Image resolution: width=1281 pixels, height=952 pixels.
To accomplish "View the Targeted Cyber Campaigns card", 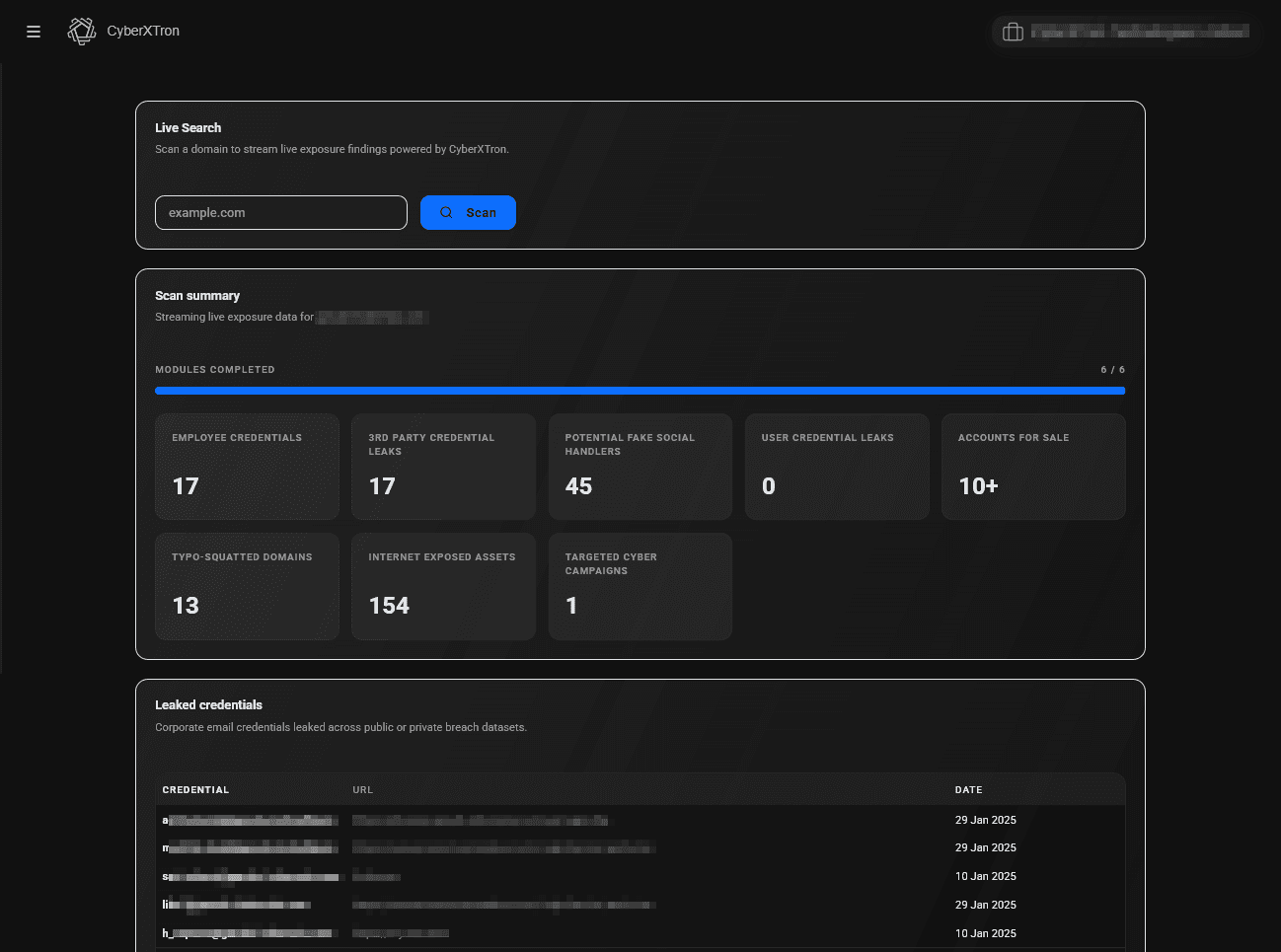I will coord(640,586).
